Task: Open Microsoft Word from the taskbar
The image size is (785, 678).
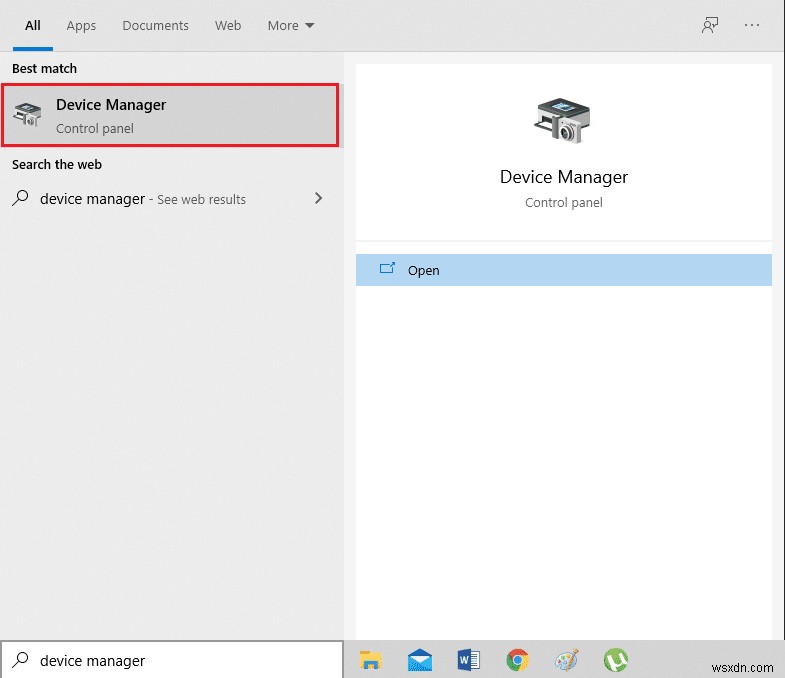Action: pos(469,660)
